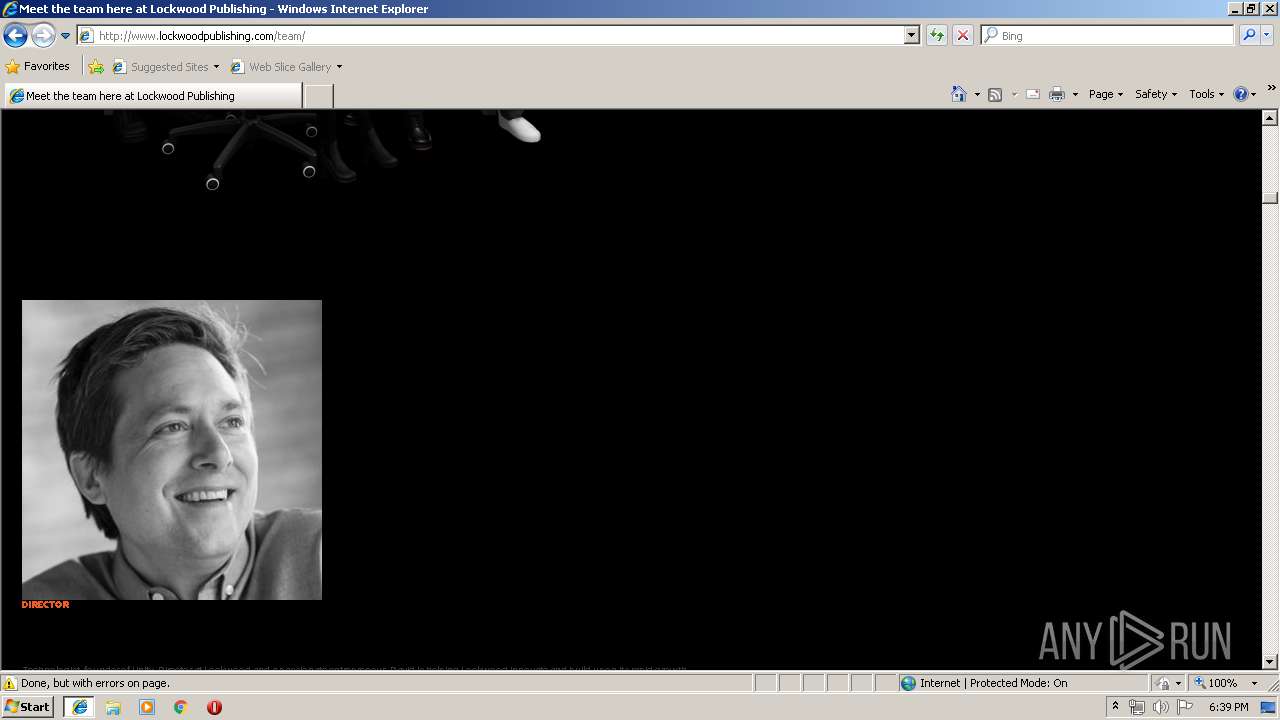The height and width of the screenshot is (720, 1280).
Task: Add page to Favorites bar icon
Action: [96, 67]
